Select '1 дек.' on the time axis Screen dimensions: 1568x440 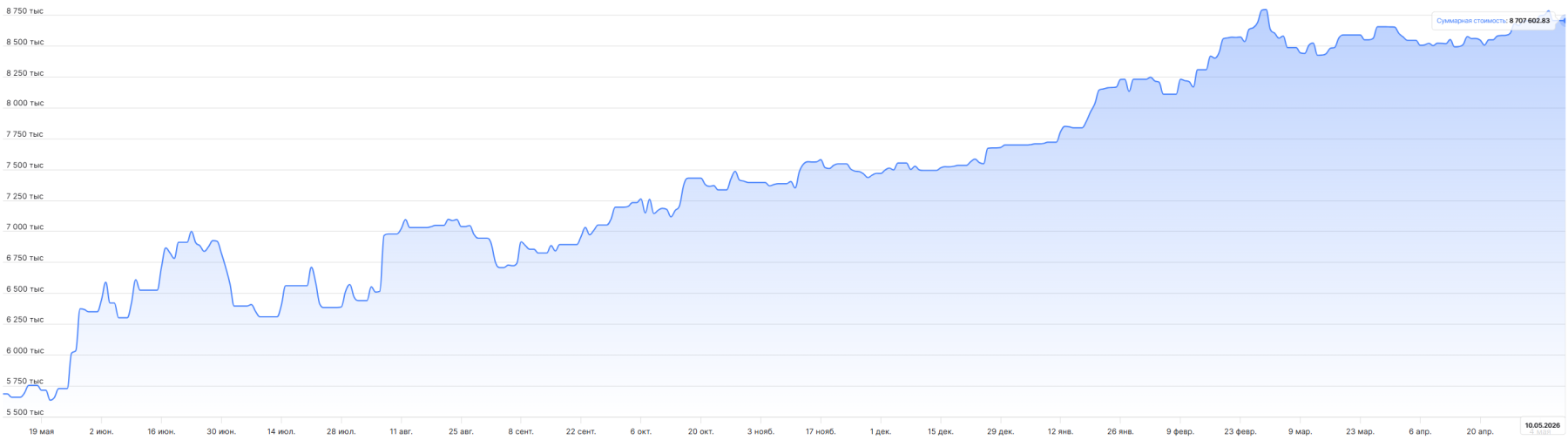point(880,431)
